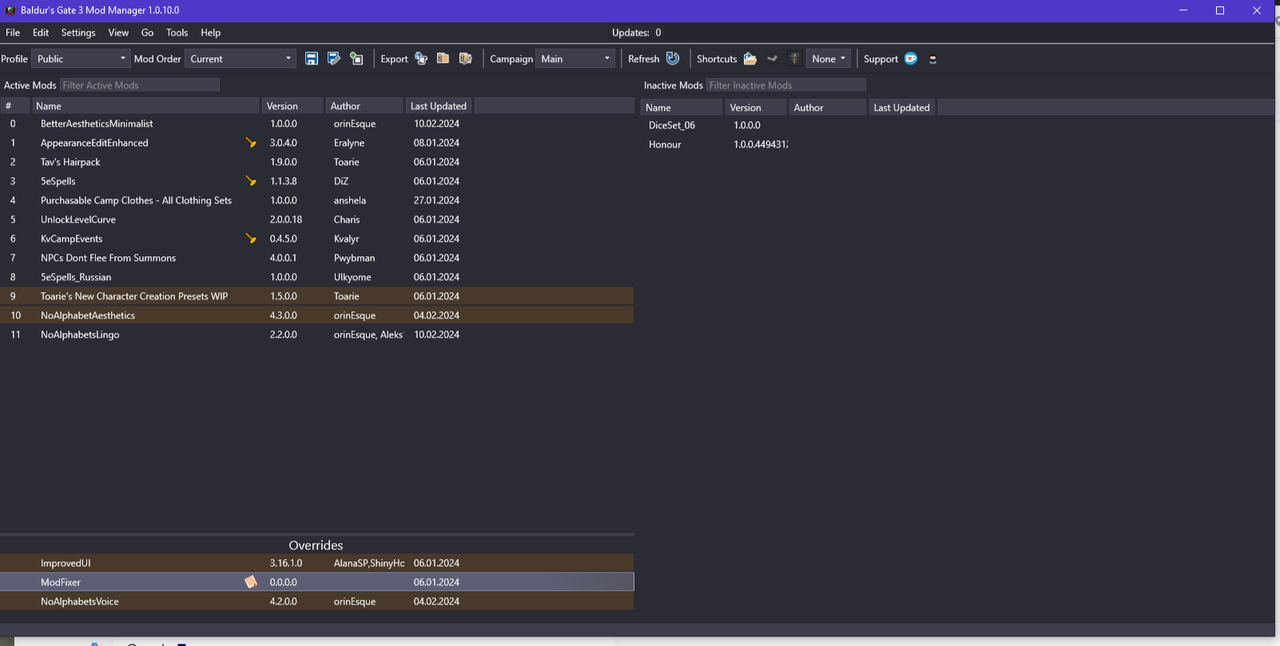The width and height of the screenshot is (1280, 646).
Task: Sort inactive mods by Version column header
Action: click(757, 108)
